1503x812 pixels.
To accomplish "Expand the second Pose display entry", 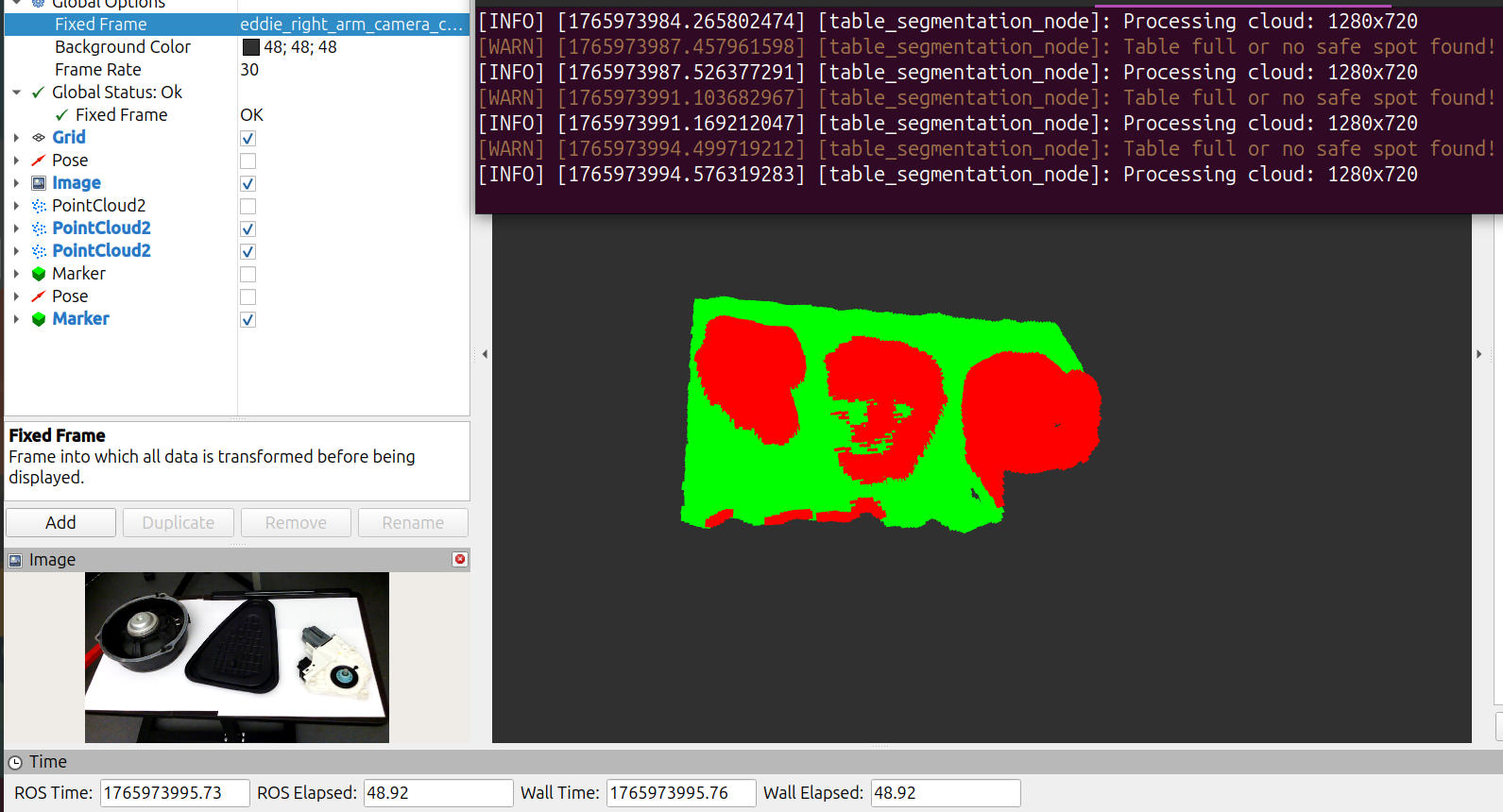I will pyautogui.click(x=16, y=296).
